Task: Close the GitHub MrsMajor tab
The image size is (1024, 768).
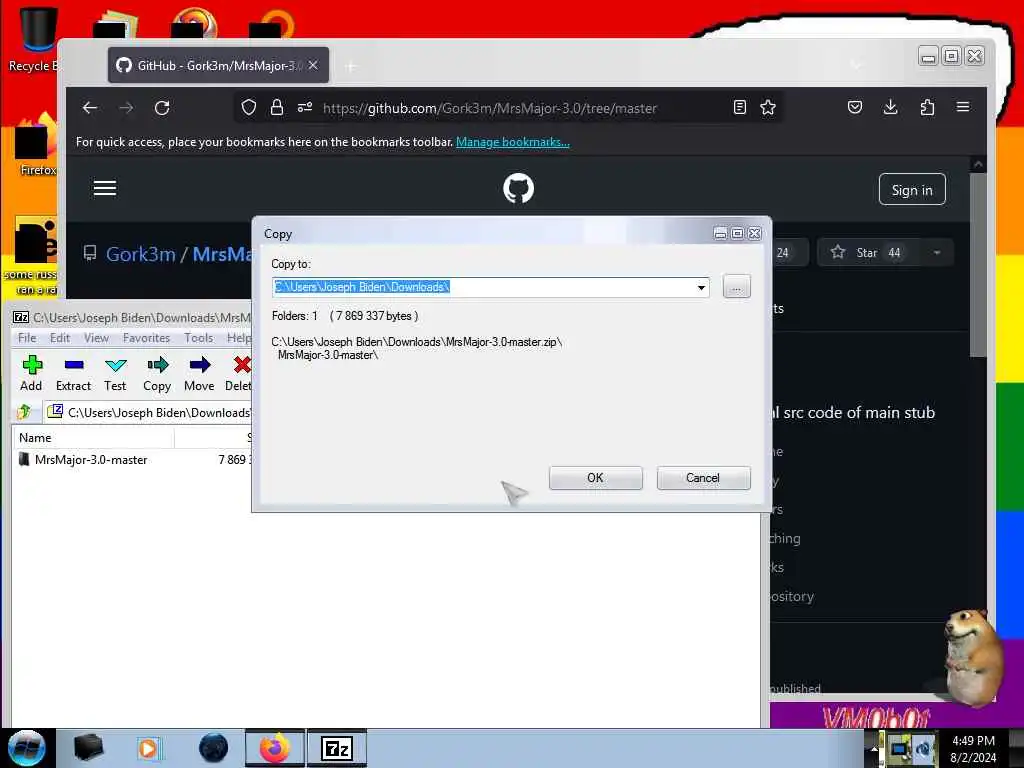Action: click(313, 65)
